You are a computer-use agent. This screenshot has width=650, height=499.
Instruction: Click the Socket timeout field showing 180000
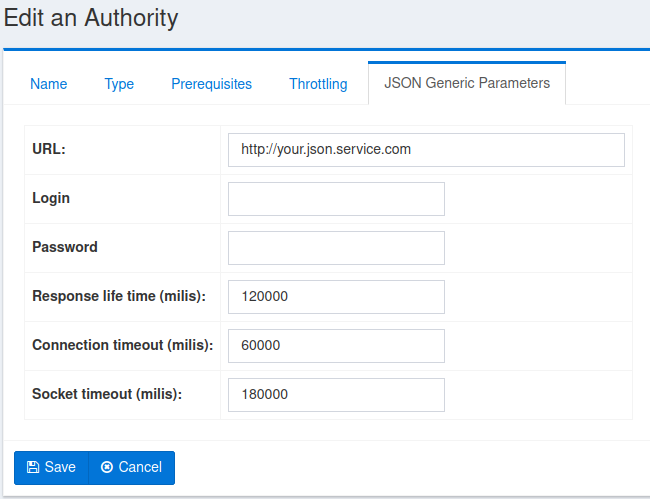click(x=336, y=395)
